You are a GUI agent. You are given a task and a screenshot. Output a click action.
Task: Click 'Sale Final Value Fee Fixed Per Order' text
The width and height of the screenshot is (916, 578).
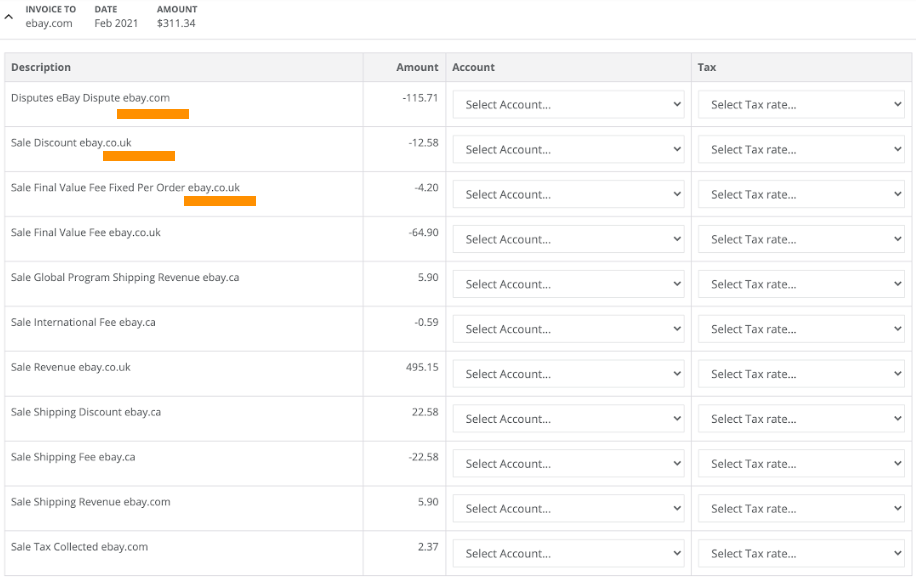click(98, 188)
